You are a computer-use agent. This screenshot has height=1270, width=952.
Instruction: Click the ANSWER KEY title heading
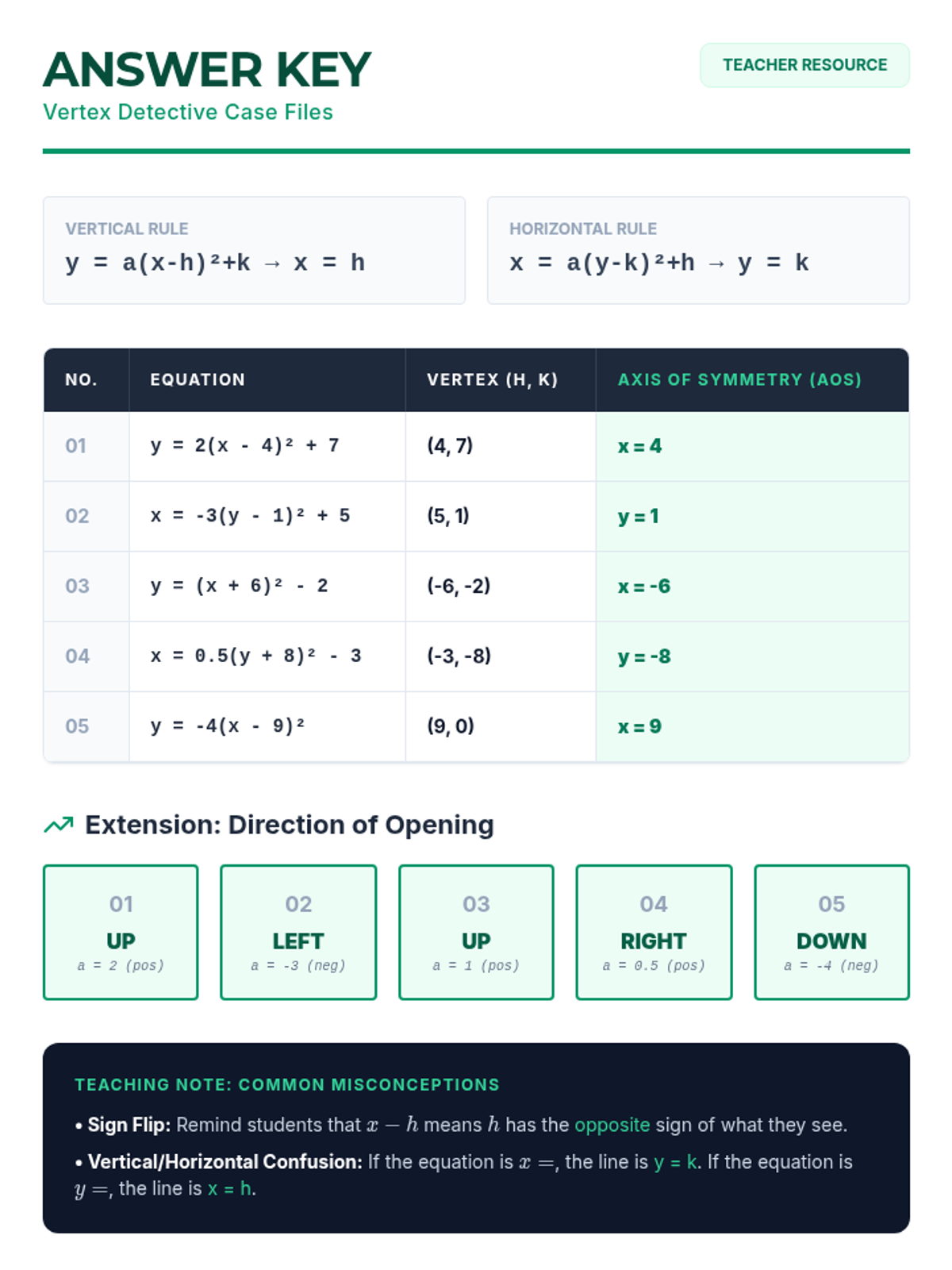point(207,70)
